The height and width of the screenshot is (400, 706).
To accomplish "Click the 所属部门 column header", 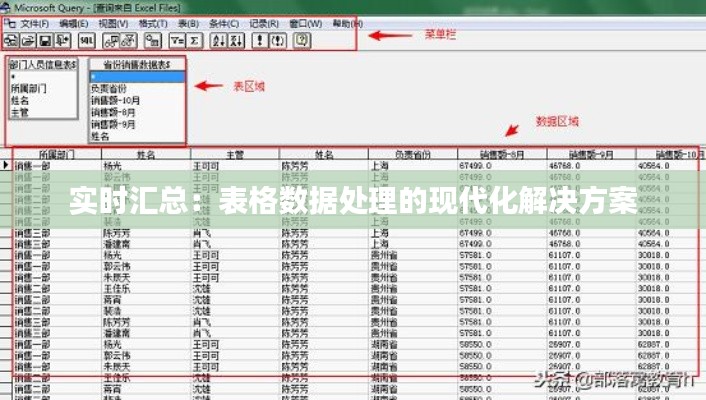I will tap(57, 155).
